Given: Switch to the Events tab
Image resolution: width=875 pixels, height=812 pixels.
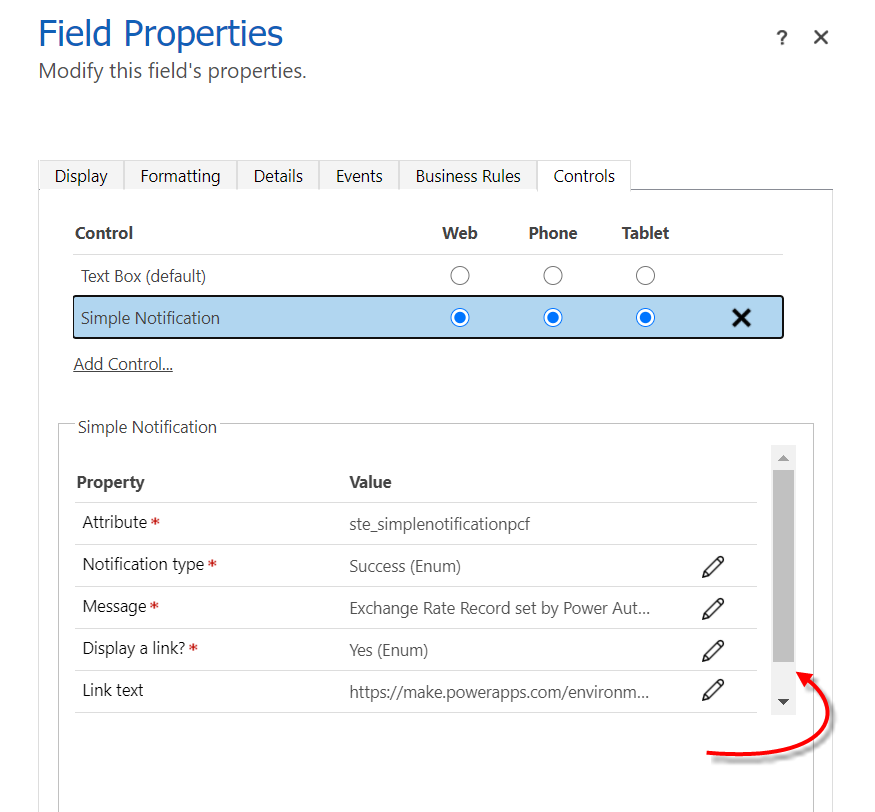Looking at the screenshot, I should click(358, 175).
